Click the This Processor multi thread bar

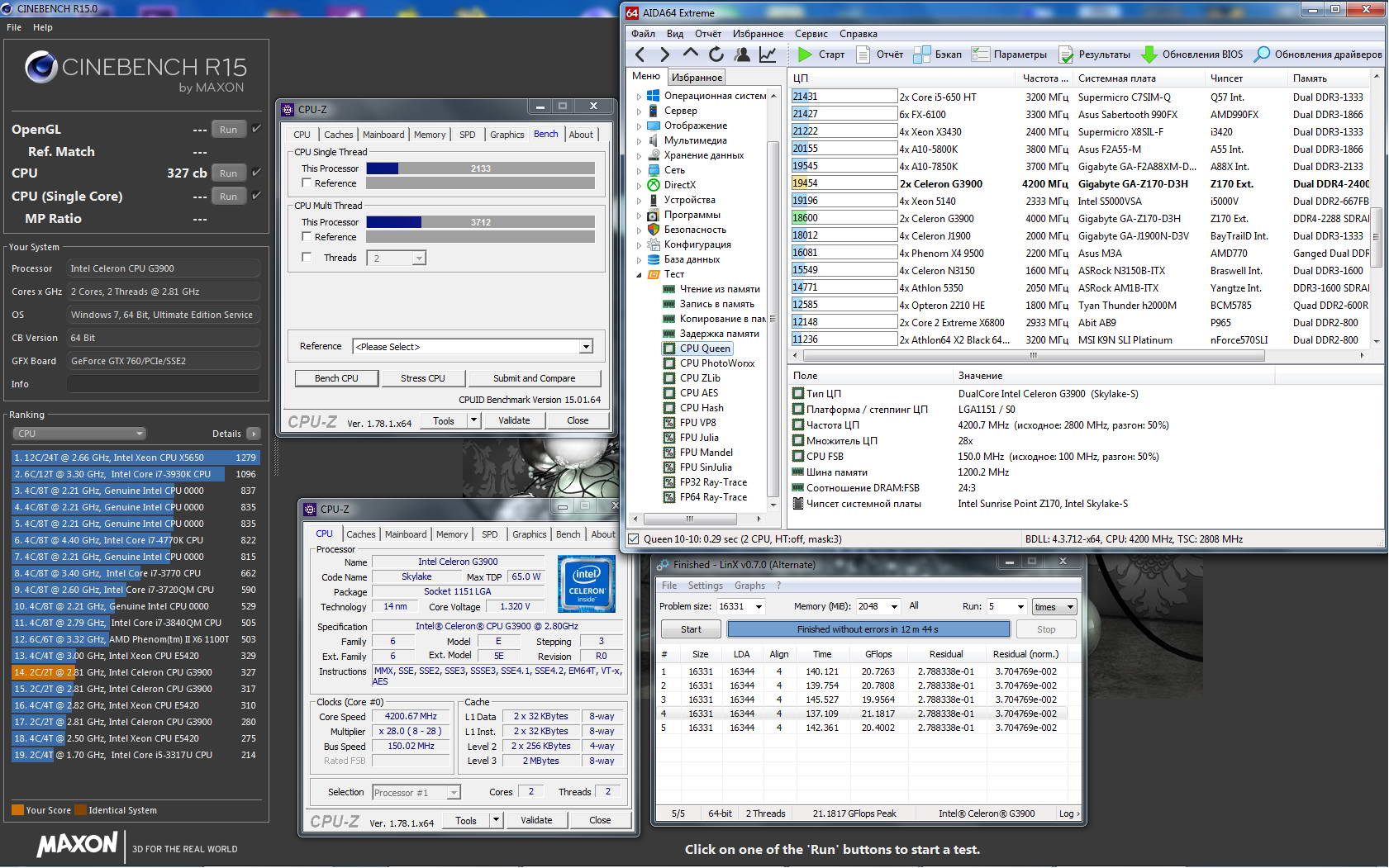tap(480, 222)
